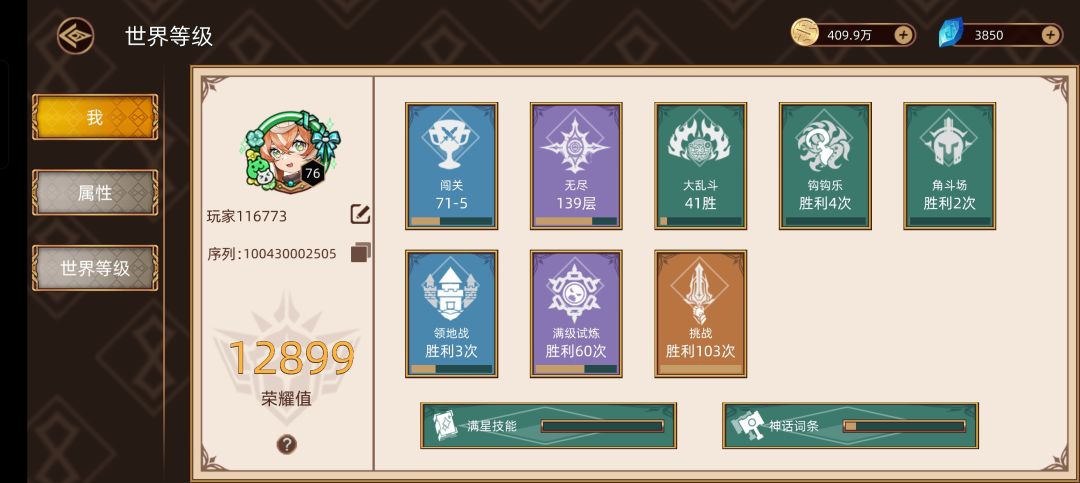The height and width of the screenshot is (483, 1080).
Task: Open the 角斗场 helmet card
Action: point(950,166)
